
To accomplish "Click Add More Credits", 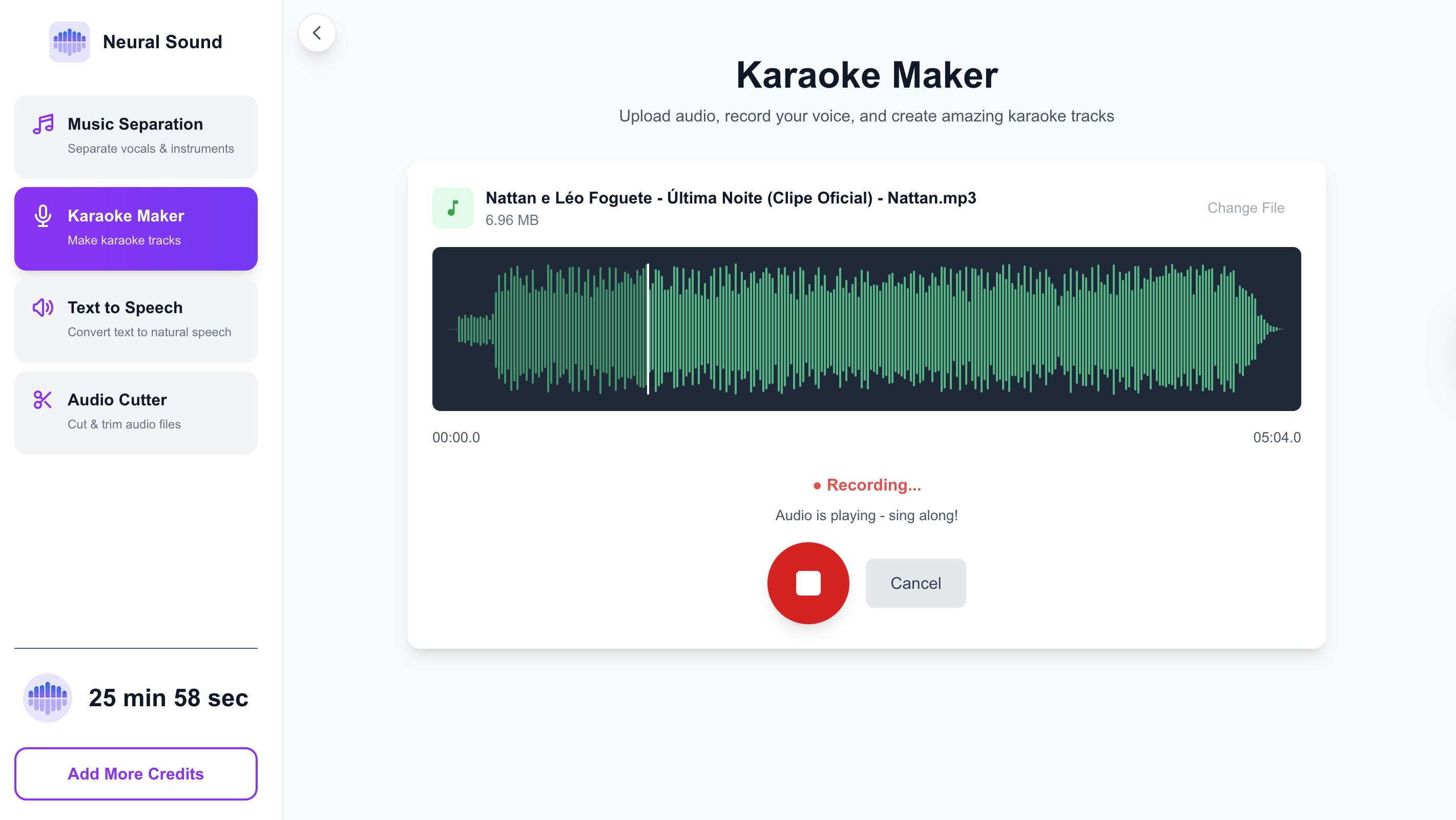I will click(x=136, y=774).
